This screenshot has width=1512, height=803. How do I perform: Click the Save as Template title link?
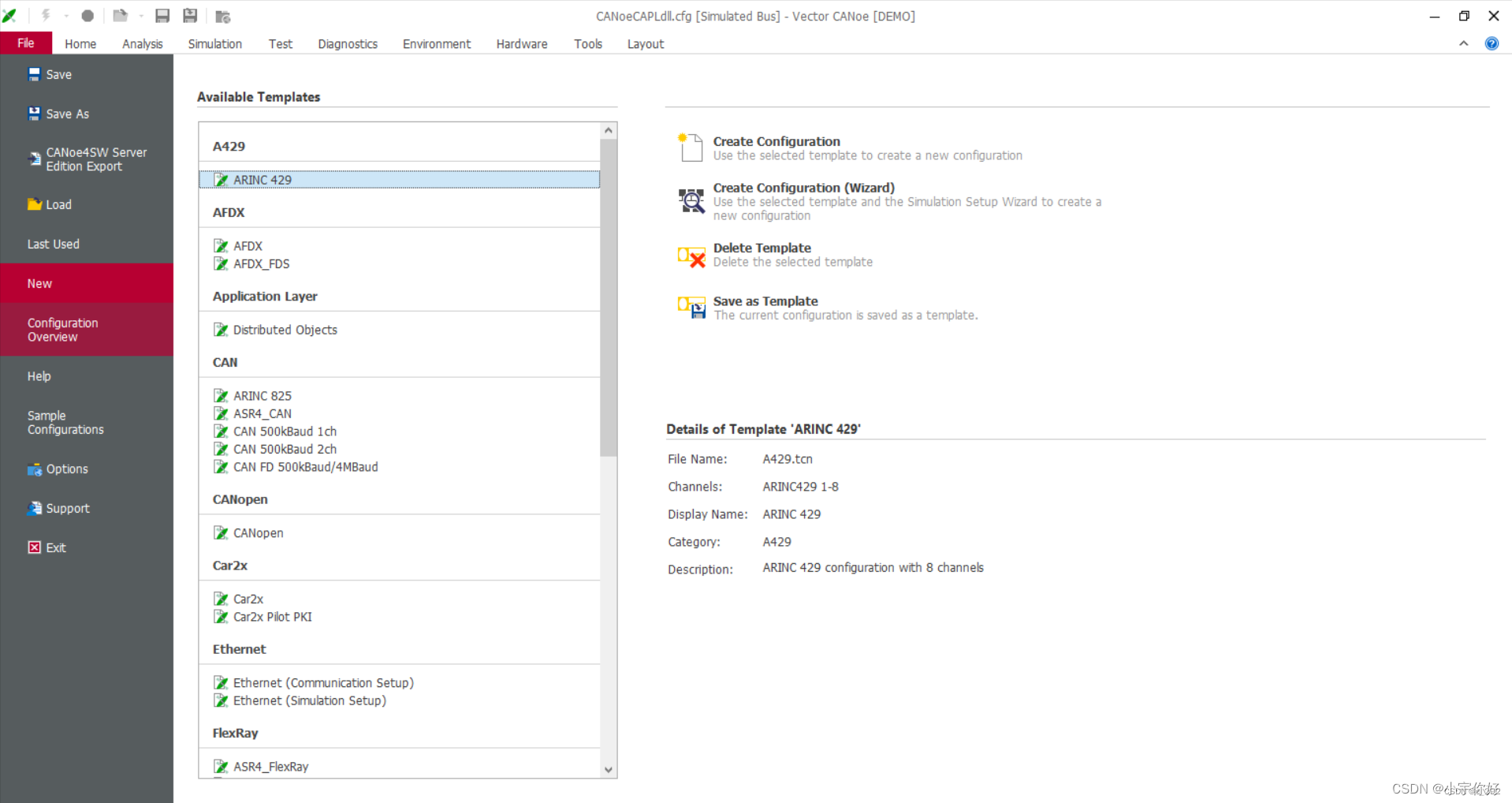(765, 301)
